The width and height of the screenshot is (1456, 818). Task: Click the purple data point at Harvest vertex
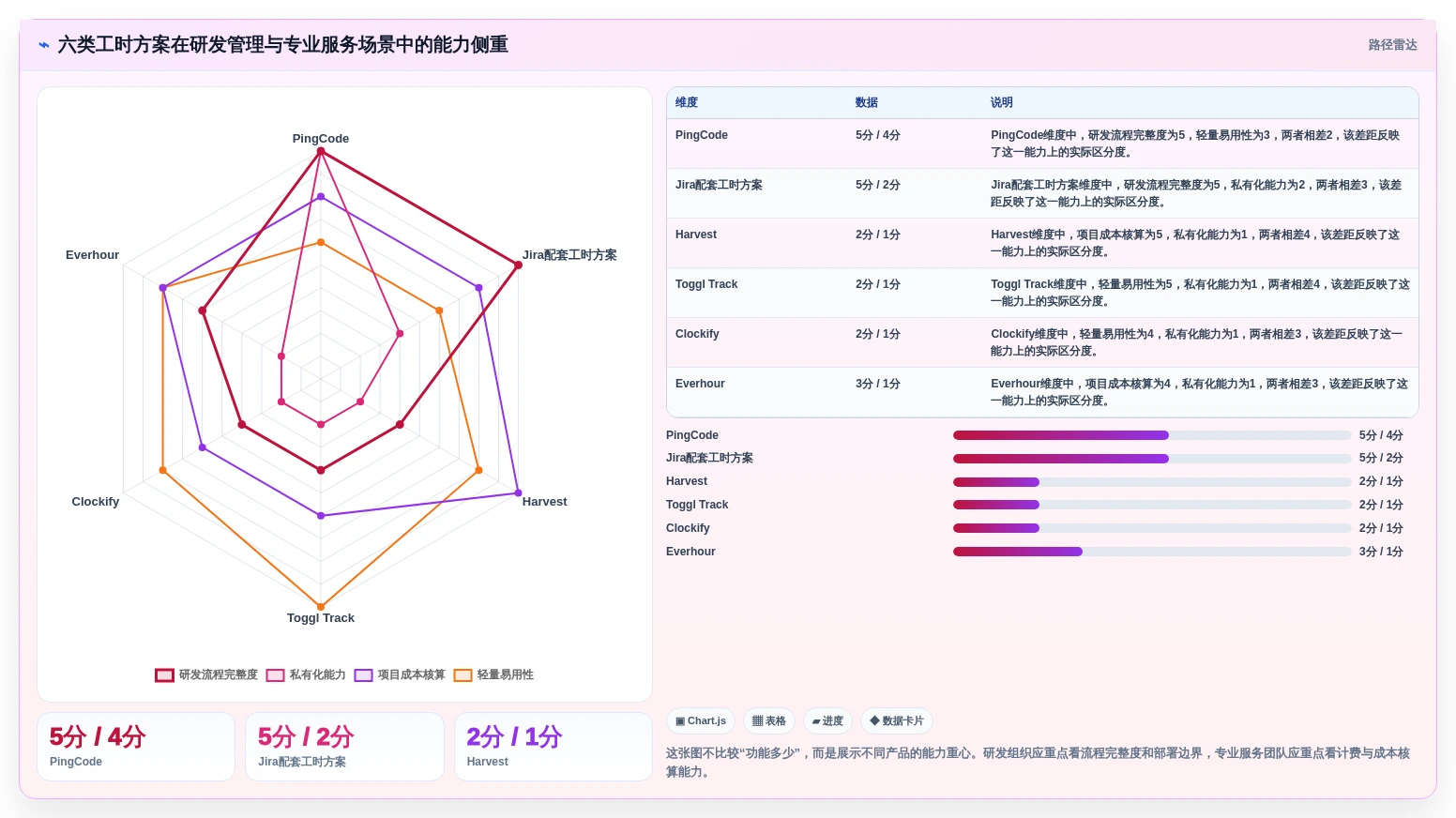click(518, 492)
